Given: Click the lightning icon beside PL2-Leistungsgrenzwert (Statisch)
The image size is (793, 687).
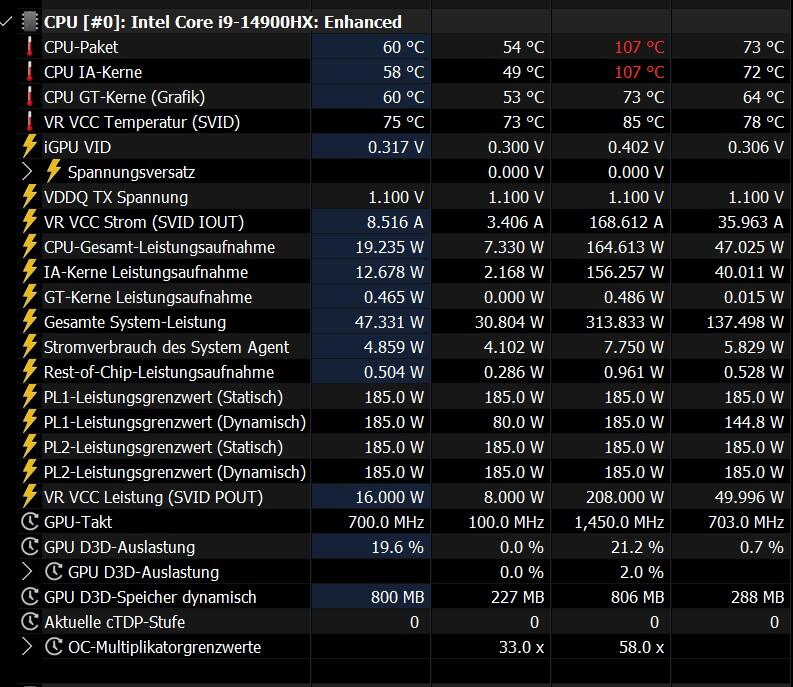Looking at the screenshot, I should (30, 447).
